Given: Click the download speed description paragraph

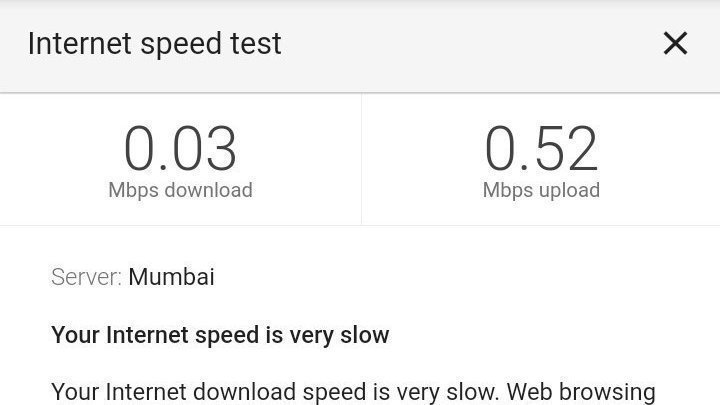Looking at the screenshot, I should pos(353,392).
